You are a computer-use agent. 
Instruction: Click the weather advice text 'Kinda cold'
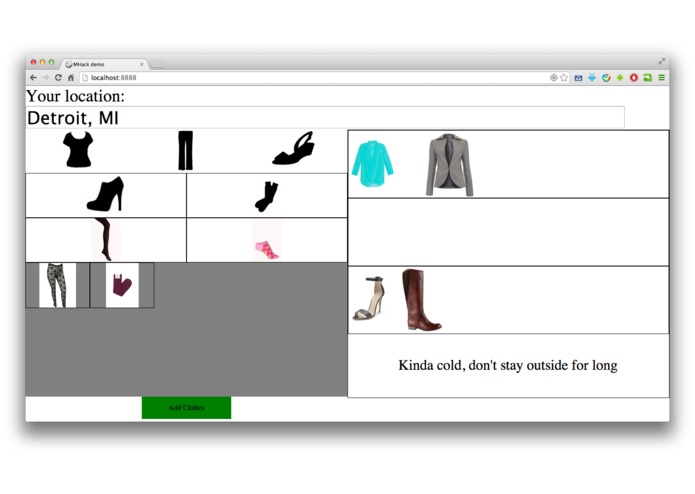click(x=508, y=365)
